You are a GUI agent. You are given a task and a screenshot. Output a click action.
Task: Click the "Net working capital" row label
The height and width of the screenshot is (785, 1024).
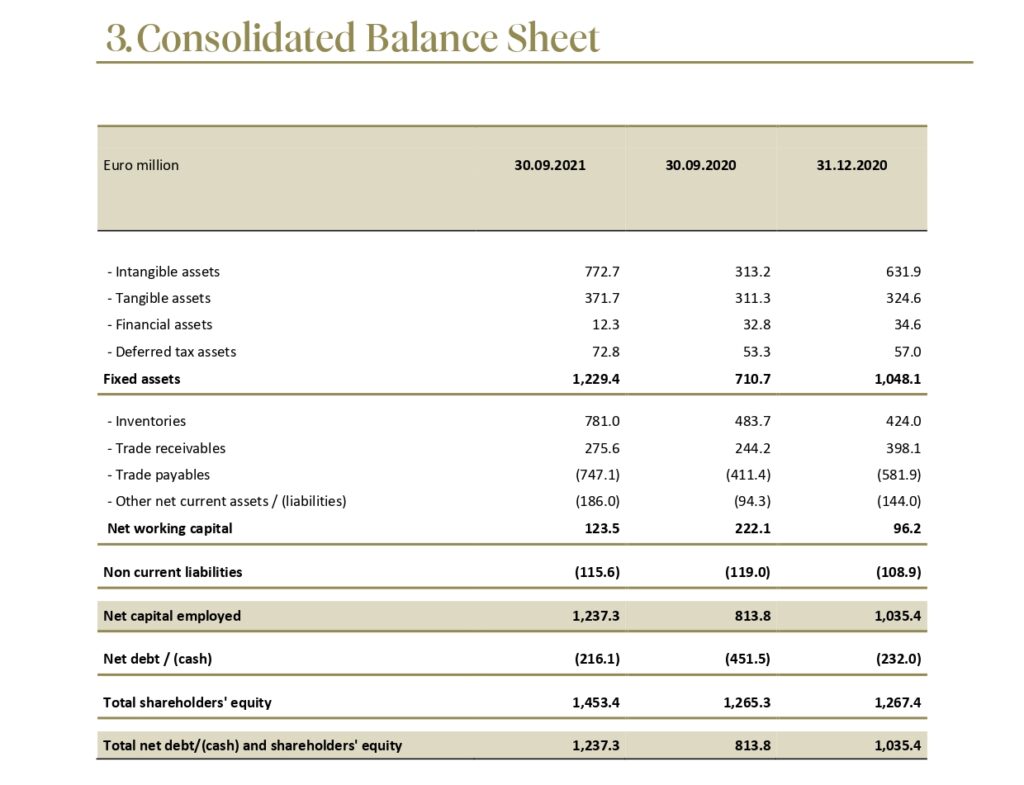coord(170,528)
